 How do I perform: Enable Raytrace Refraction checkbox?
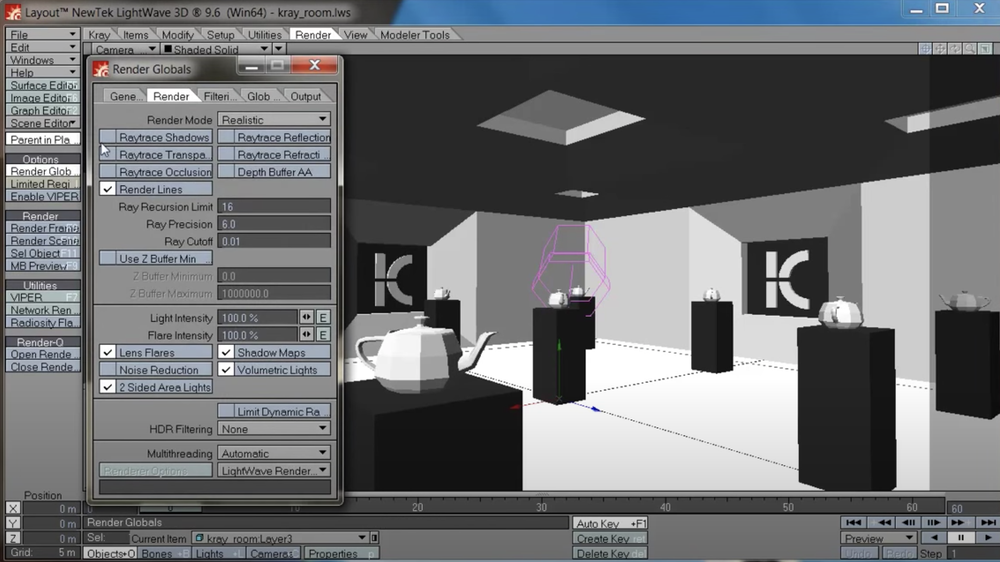pos(226,154)
